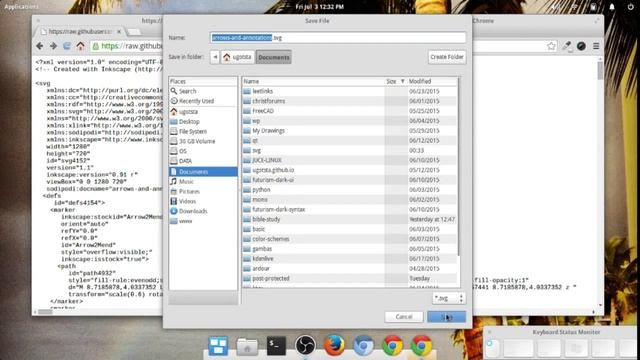Open the *.svg file type filter dropdown
The image size is (640, 360).
[449, 298]
